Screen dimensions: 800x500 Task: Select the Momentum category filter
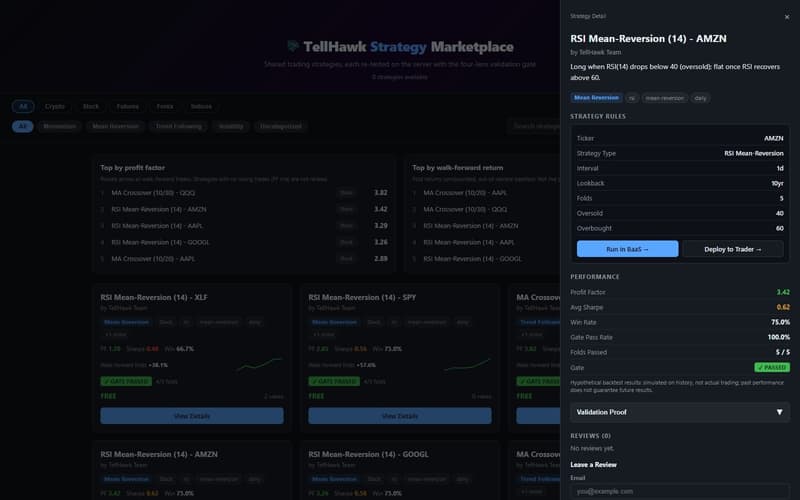coord(60,126)
